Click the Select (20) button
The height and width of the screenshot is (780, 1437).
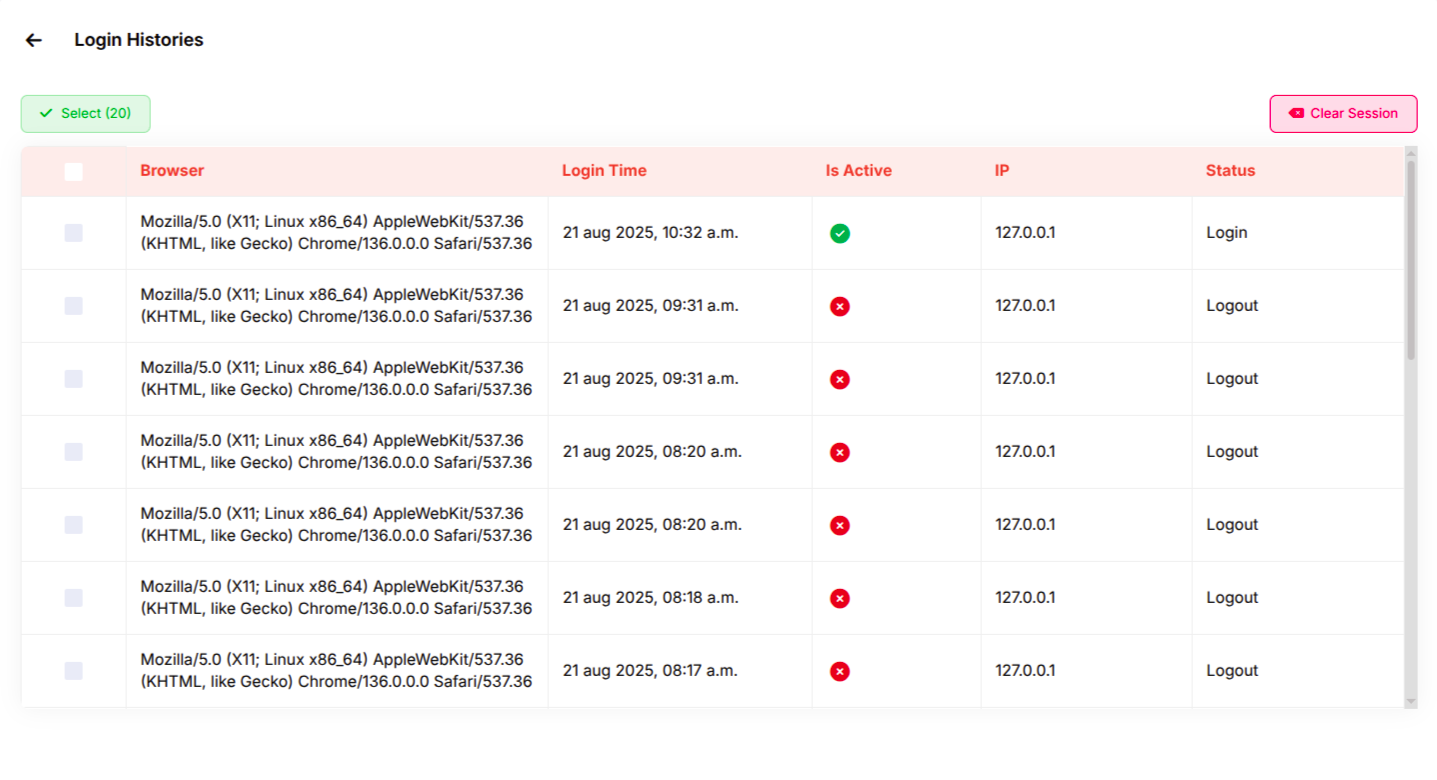point(85,113)
